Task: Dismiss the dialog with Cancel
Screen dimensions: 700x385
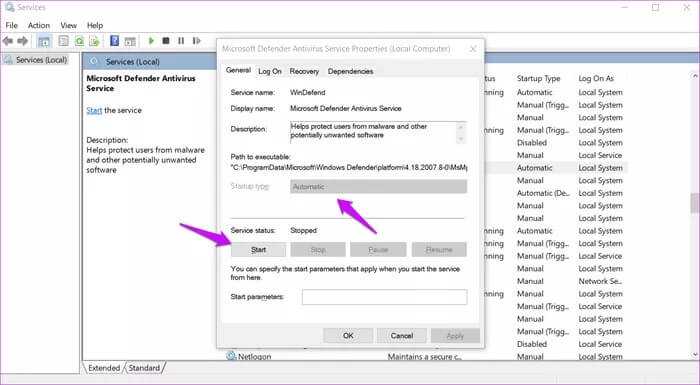Action: 402,335
